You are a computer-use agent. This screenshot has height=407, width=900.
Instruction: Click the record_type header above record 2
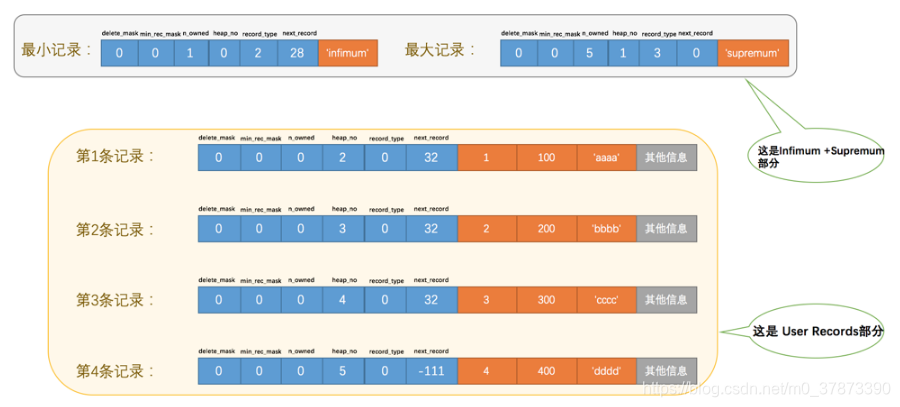tap(386, 210)
